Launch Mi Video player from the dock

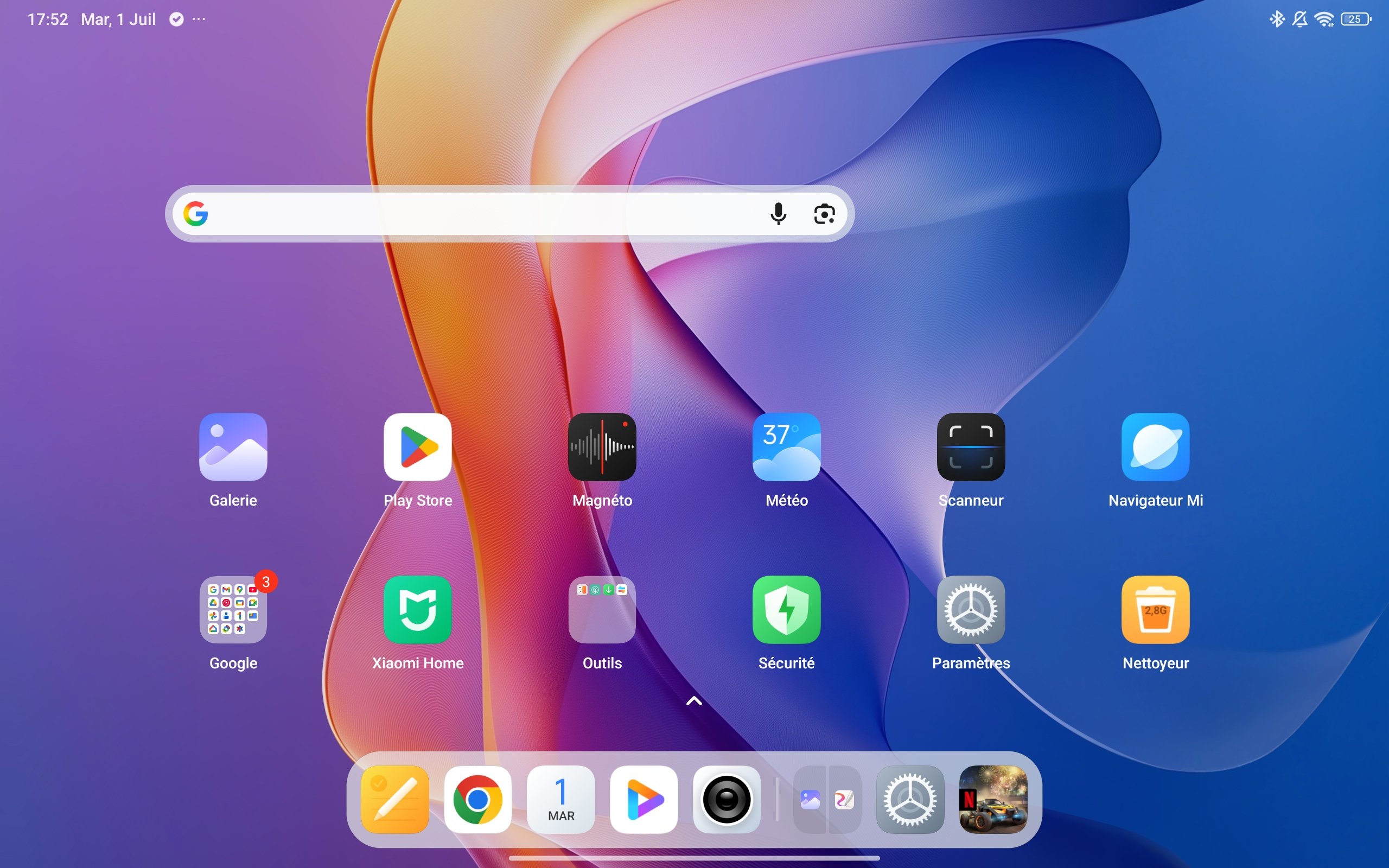coord(643,799)
